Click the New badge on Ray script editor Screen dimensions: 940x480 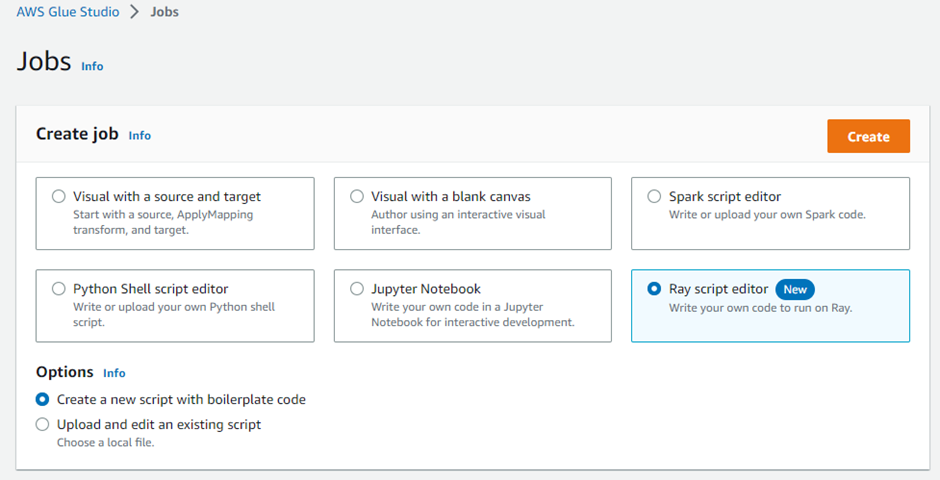pyautogui.click(x=795, y=289)
